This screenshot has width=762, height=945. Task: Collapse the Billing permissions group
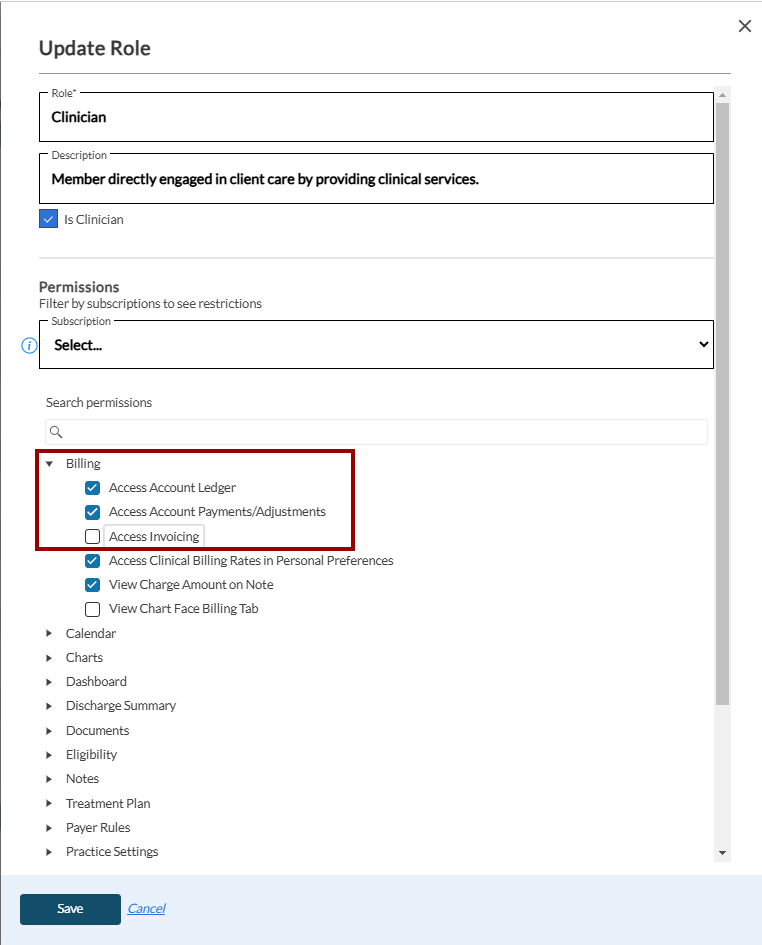(49, 464)
